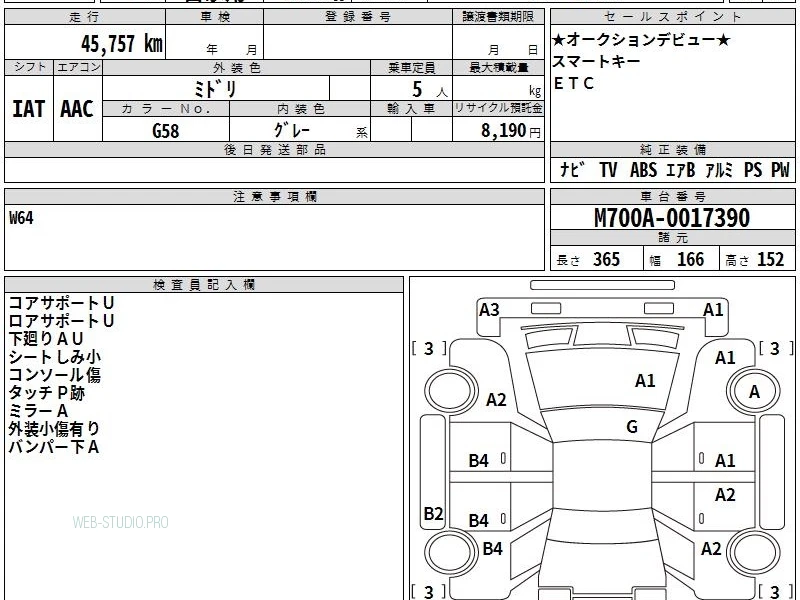Select the アルミ equipment entry
Viewport: 800px width, 600px height.
(x=719, y=170)
